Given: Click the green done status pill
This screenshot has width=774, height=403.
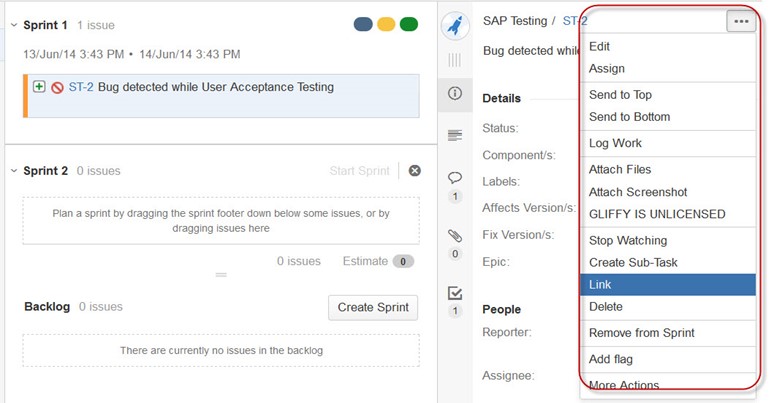Looking at the screenshot, I should point(409,24).
